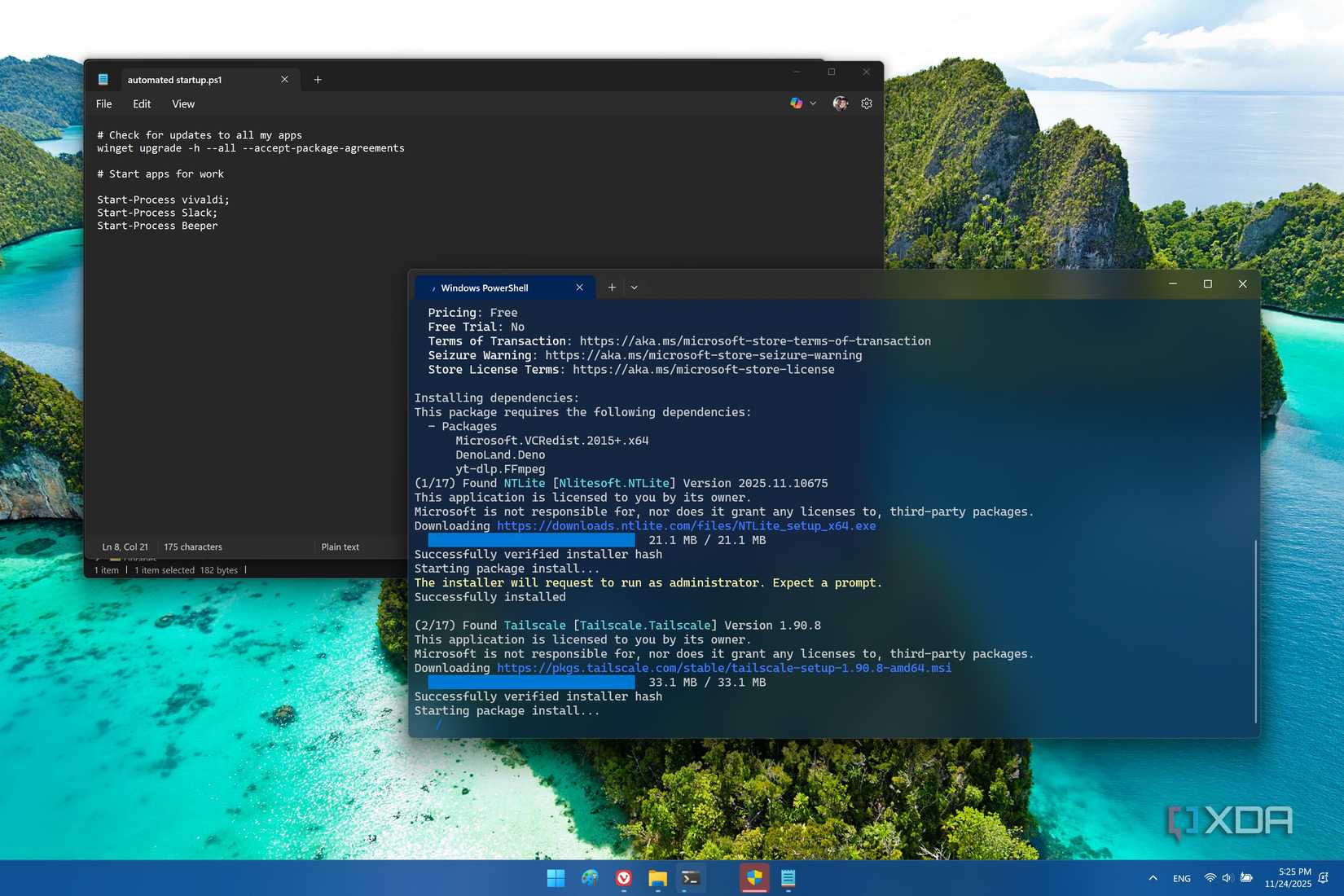Open the View menu in Notepad

tap(182, 103)
